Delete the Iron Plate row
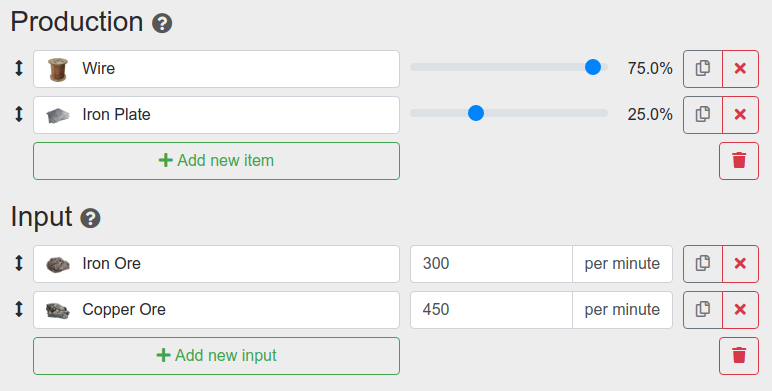 point(740,115)
